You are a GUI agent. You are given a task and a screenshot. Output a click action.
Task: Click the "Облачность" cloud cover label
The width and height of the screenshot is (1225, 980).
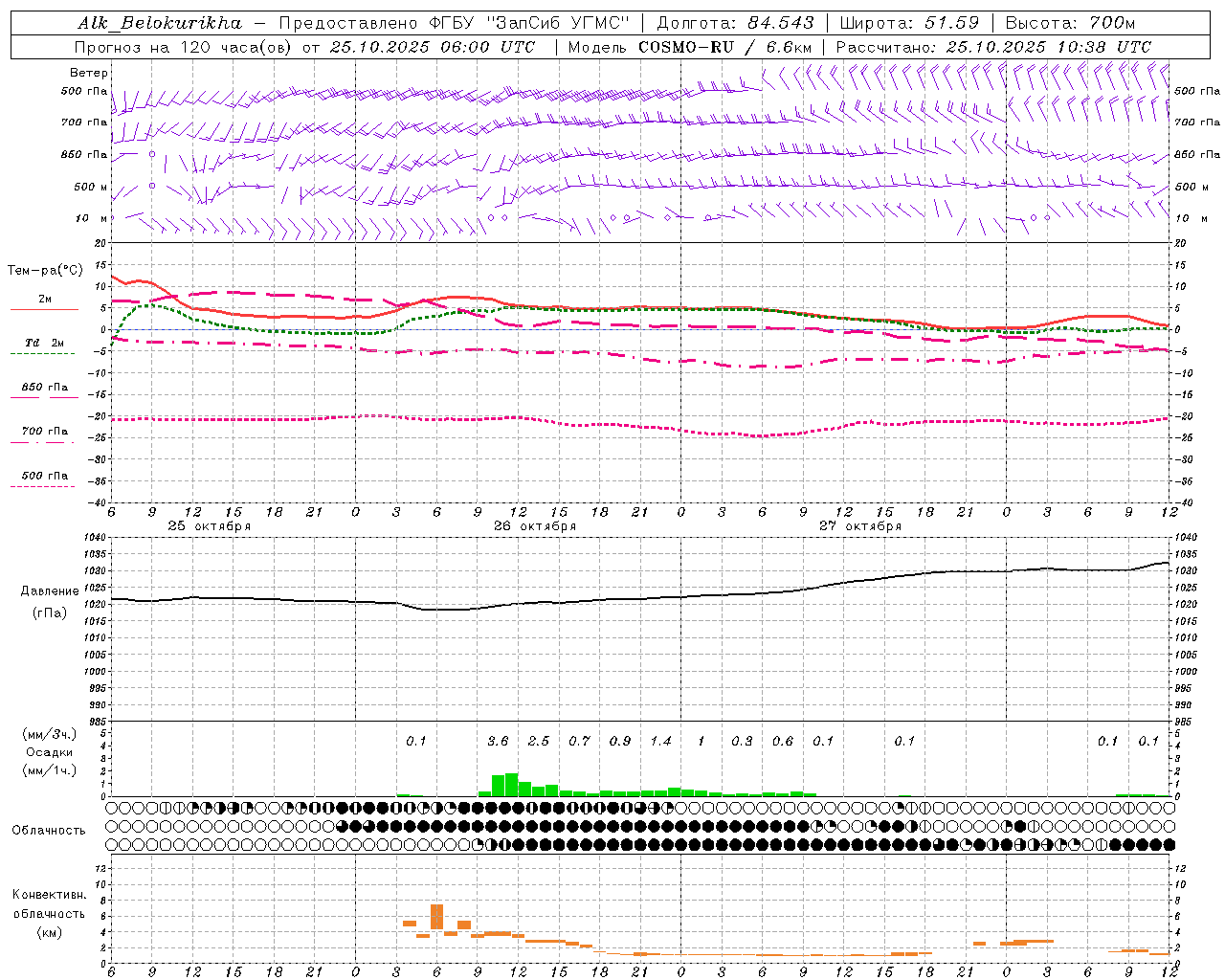point(48,830)
